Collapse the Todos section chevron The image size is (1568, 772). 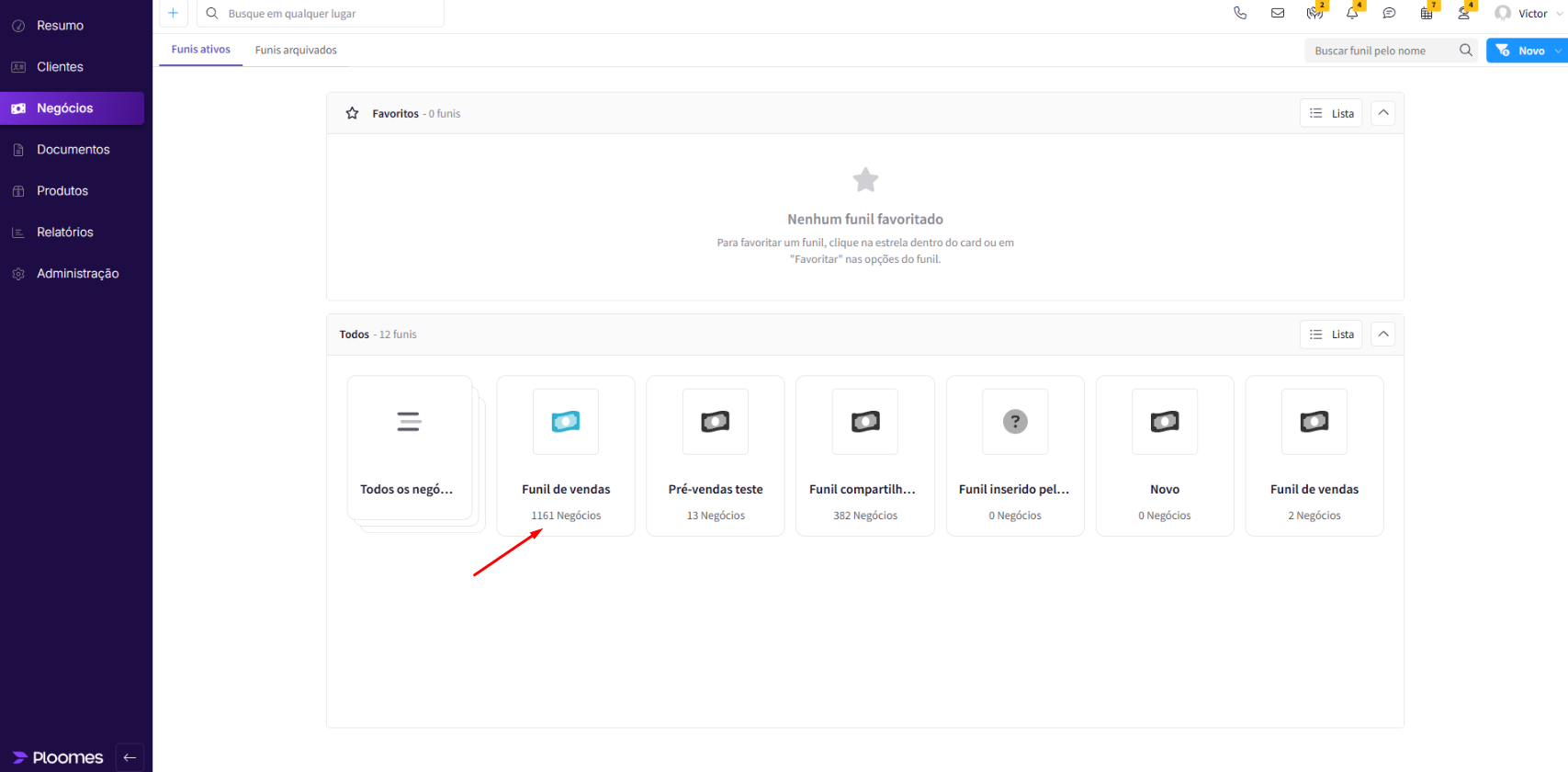pyautogui.click(x=1383, y=335)
